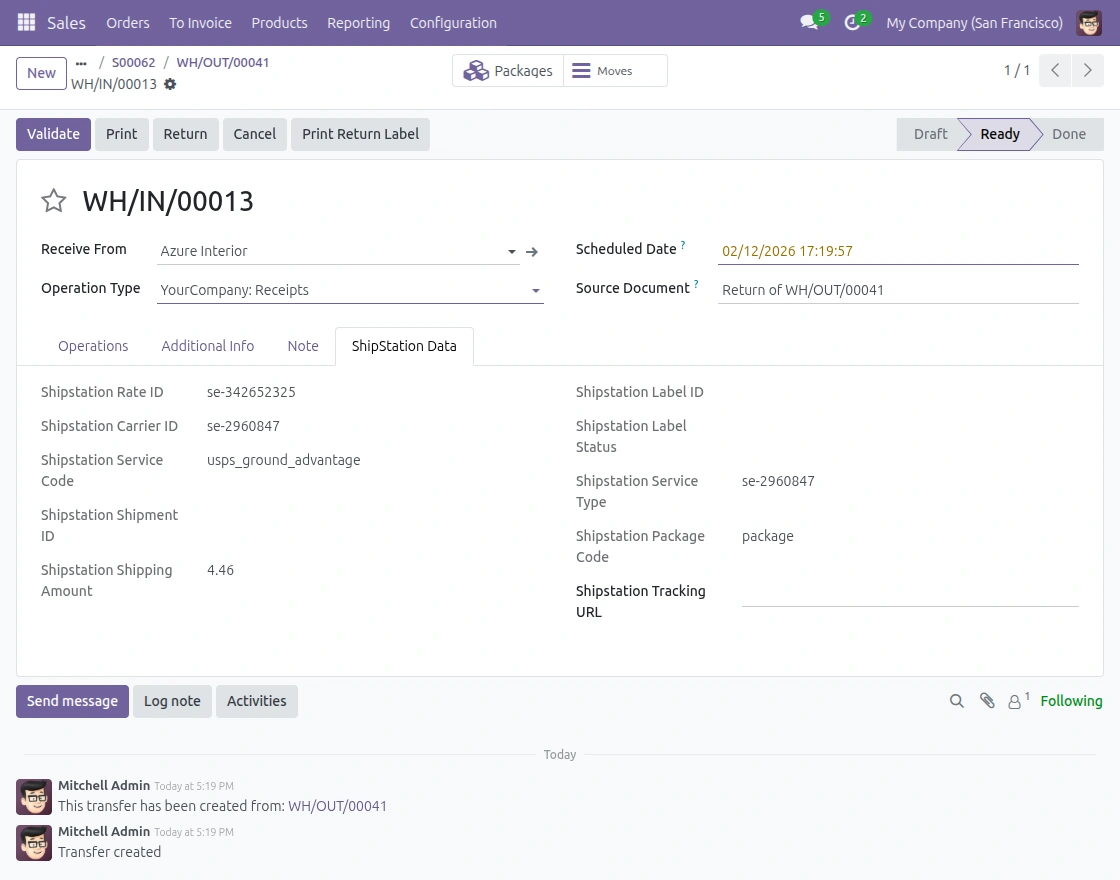Viewport: 1120px width, 880px height.
Task: Open the WH/OUT/00041 source link in chatter
Action: pos(337,806)
